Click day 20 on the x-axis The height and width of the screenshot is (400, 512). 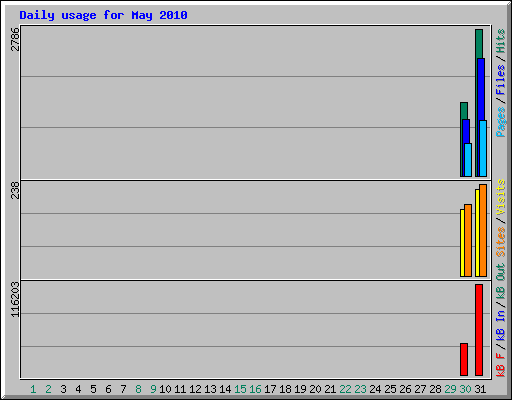pyautogui.click(x=315, y=389)
